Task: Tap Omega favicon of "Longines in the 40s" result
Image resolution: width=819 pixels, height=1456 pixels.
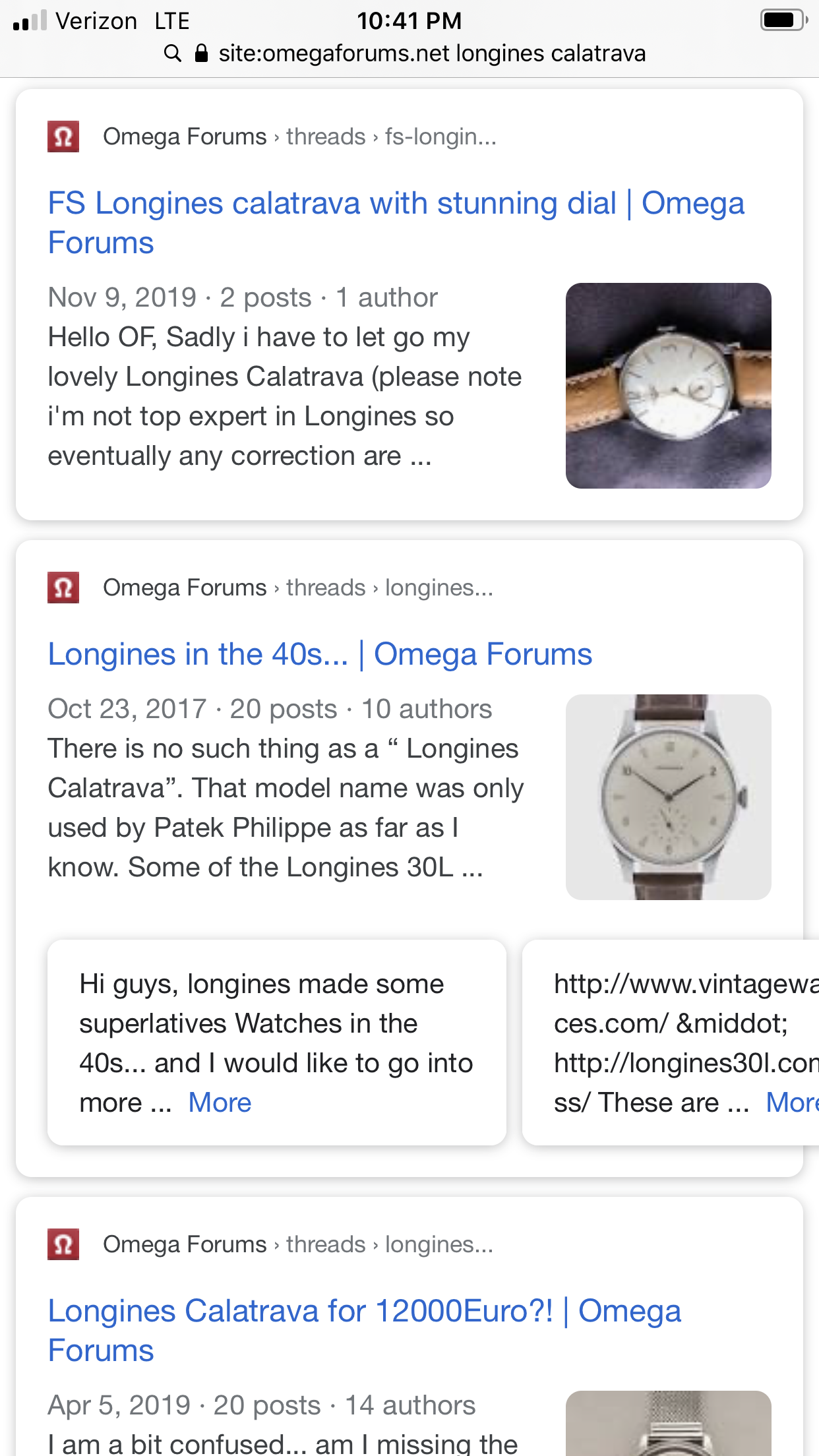Action: pyautogui.click(x=63, y=588)
